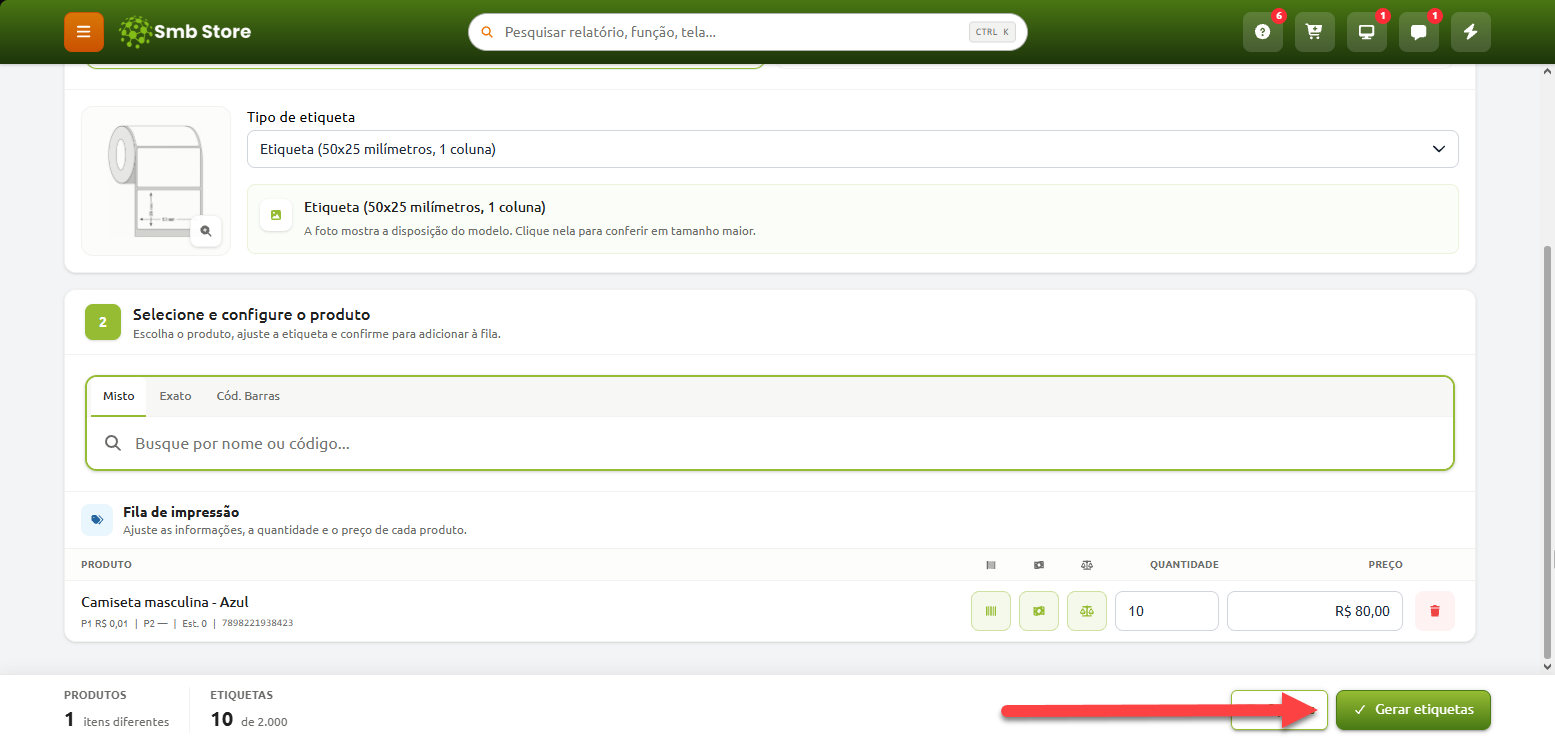
Task: Click the magnifier icon in product search
Action: [x=113, y=443]
